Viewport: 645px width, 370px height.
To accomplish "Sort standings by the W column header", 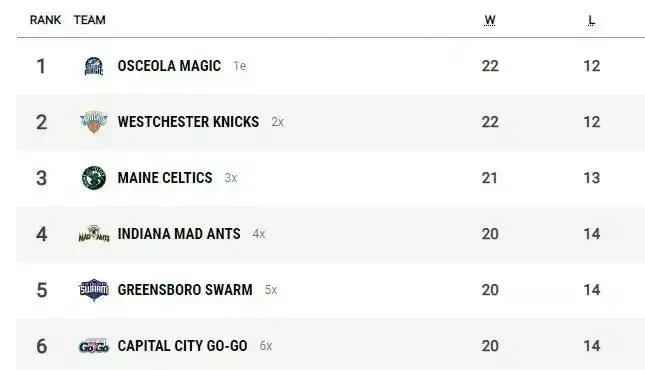I will pyautogui.click(x=490, y=20).
